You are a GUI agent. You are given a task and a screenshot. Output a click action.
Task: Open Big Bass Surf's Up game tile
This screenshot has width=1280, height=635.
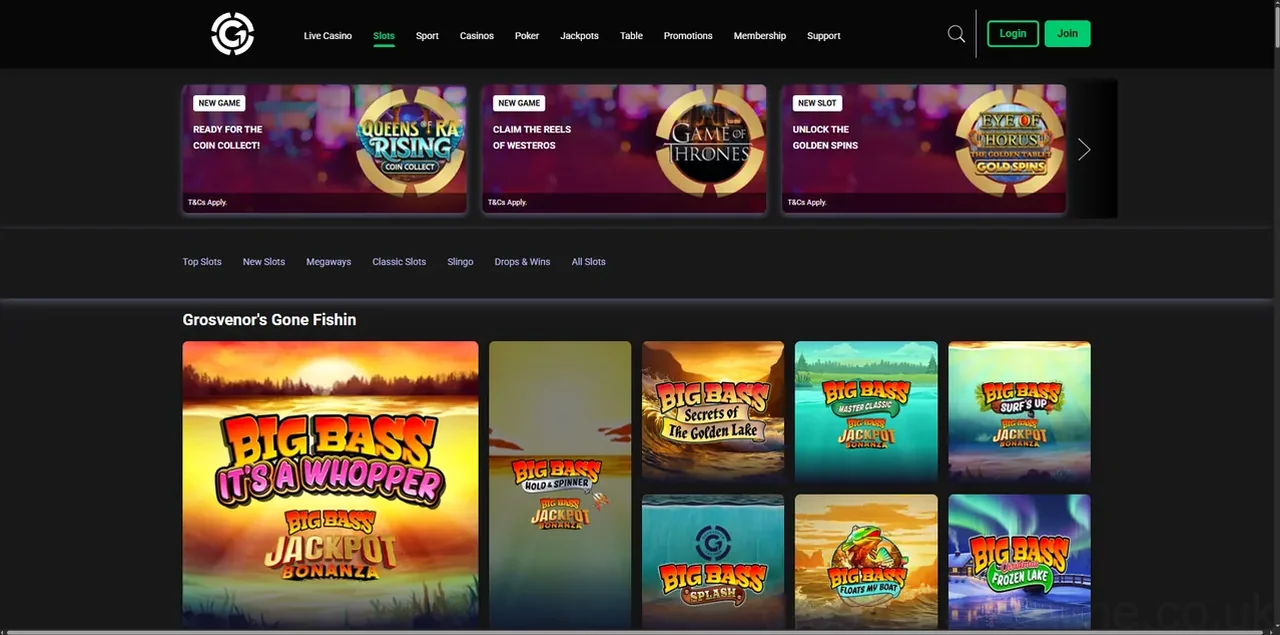click(x=1019, y=411)
